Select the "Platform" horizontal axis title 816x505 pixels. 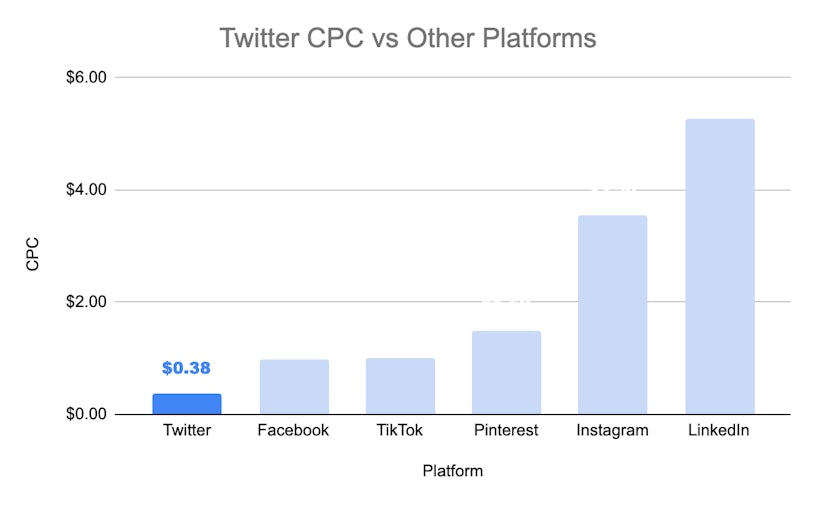tap(452, 470)
